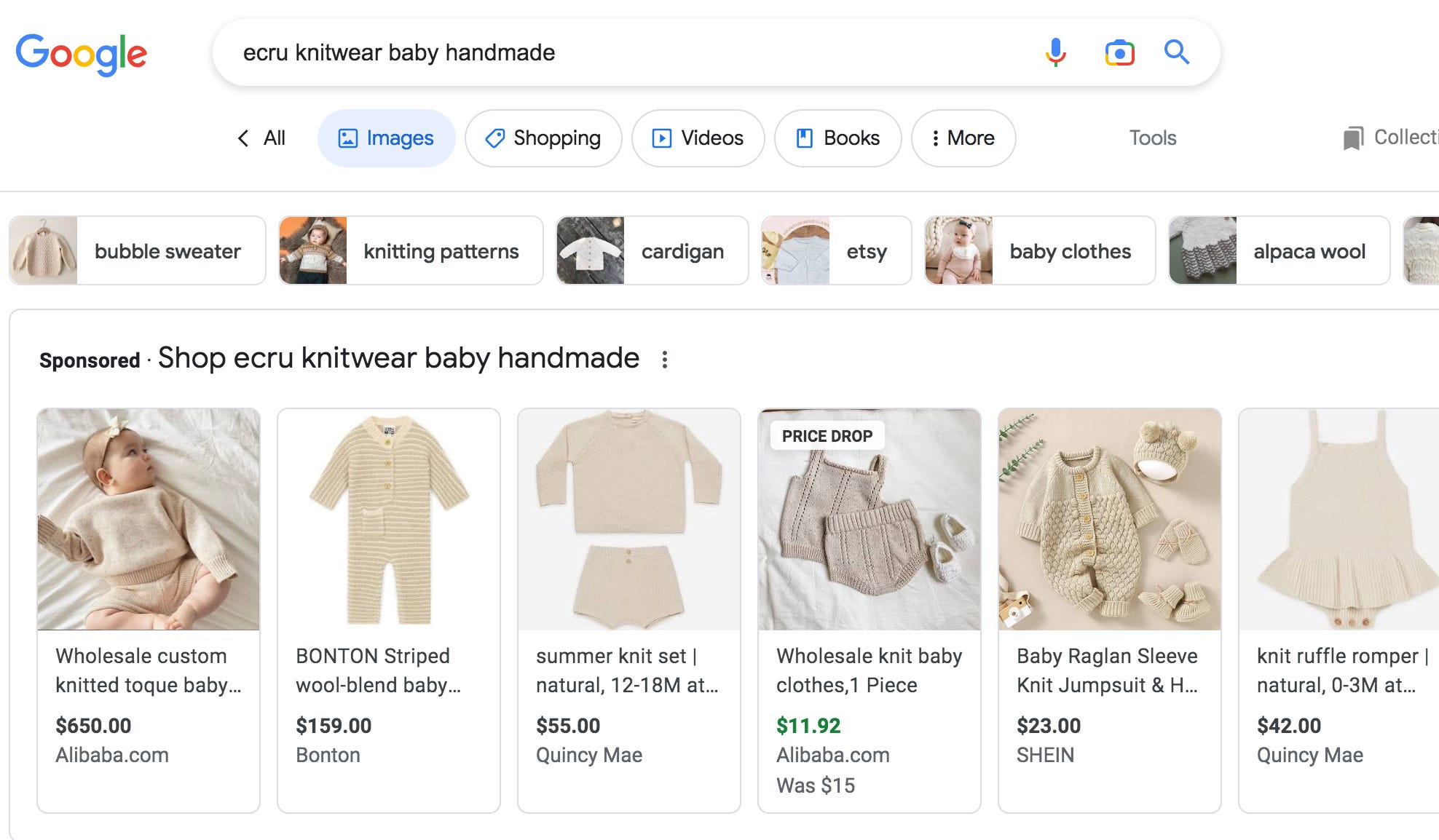
Task: Open BONTON Striped wool-blend baby link
Action: pyautogui.click(x=379, y=670)
